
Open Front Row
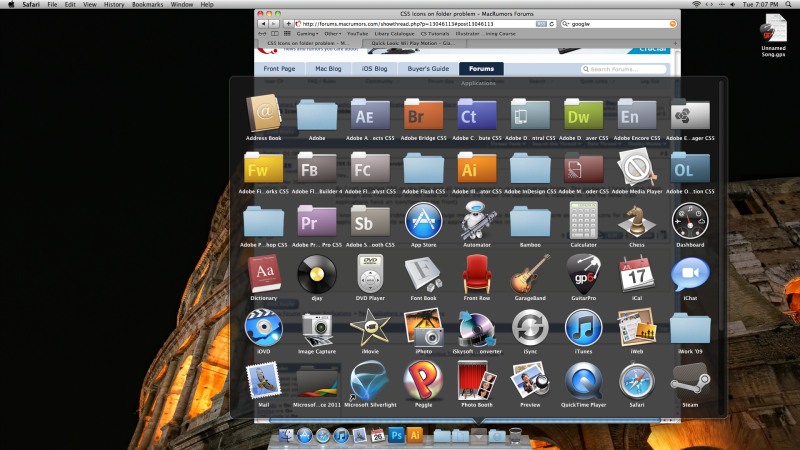click(x=477, y=274)
